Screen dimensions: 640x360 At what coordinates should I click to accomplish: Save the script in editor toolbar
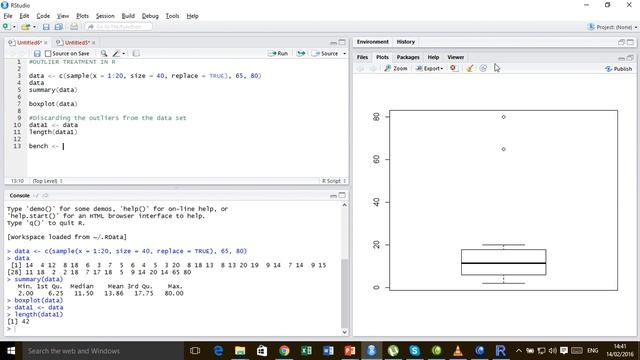pos(37,53)
